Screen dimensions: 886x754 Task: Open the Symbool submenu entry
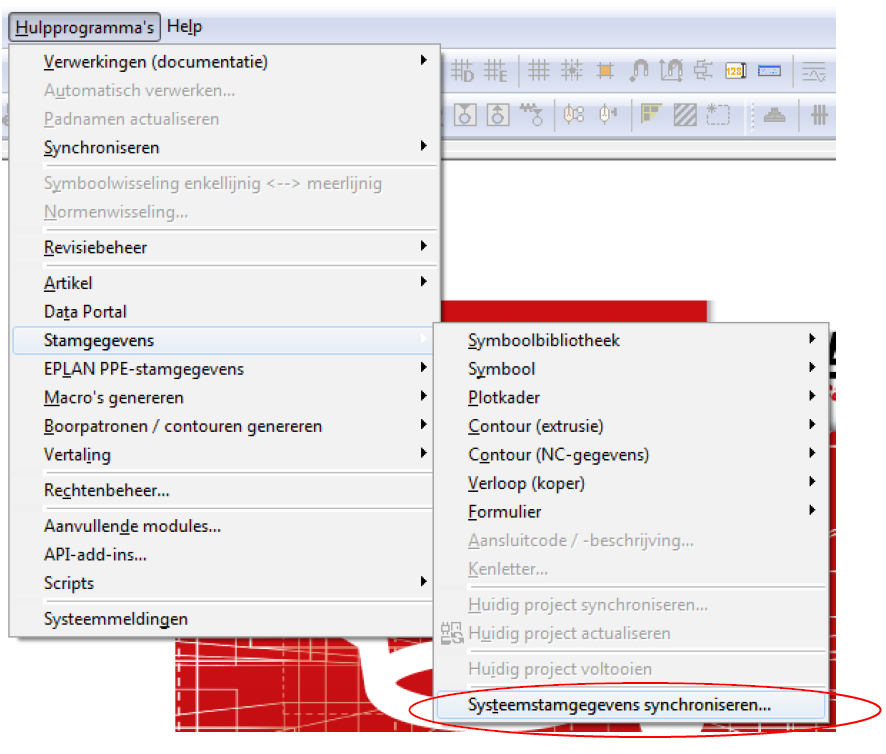[x=631, y=369]
